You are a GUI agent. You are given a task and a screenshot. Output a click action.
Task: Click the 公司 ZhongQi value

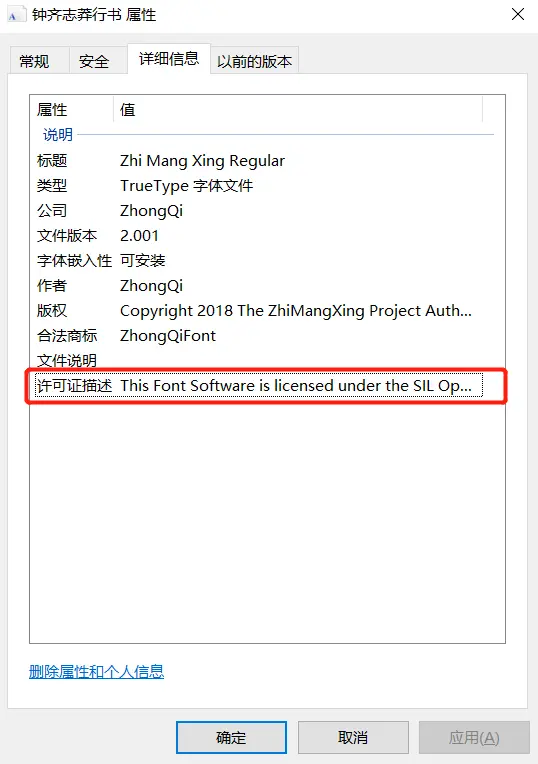[x=151, y=211]
